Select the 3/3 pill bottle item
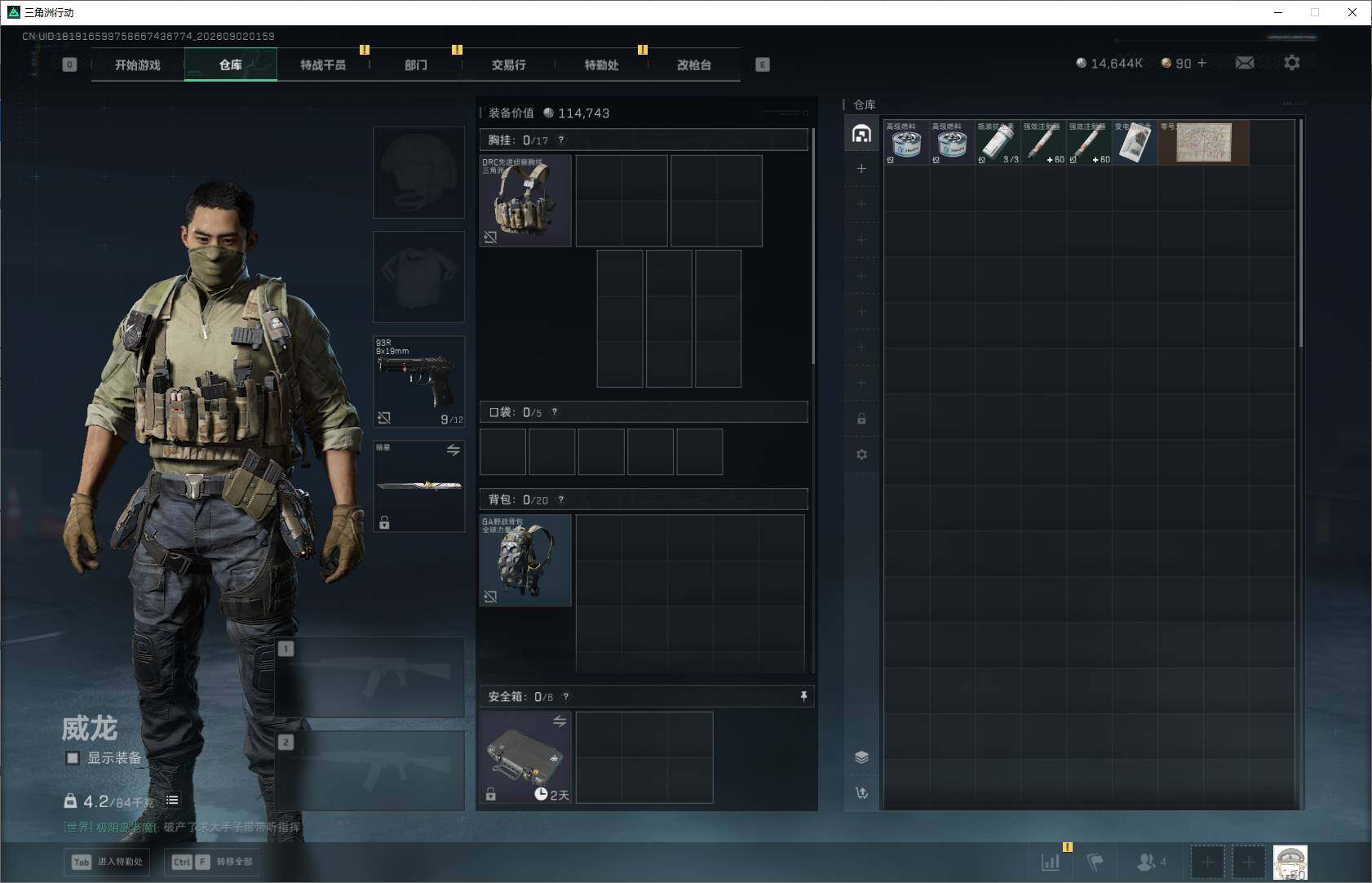Image resolution: width=1372 pixels, height=883 pixels. (998, 143)
